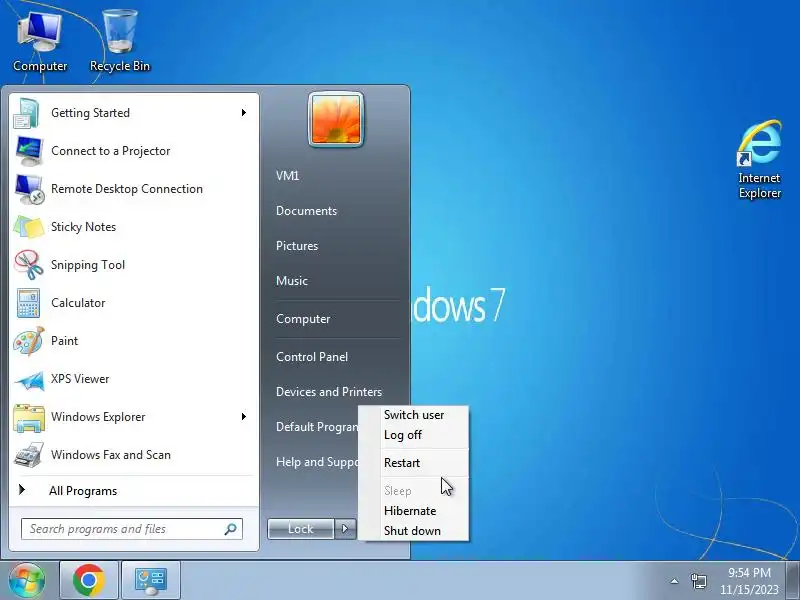Open Control Panel link
The width and height of the screenshot is (800, 600).
coord(312,357)
